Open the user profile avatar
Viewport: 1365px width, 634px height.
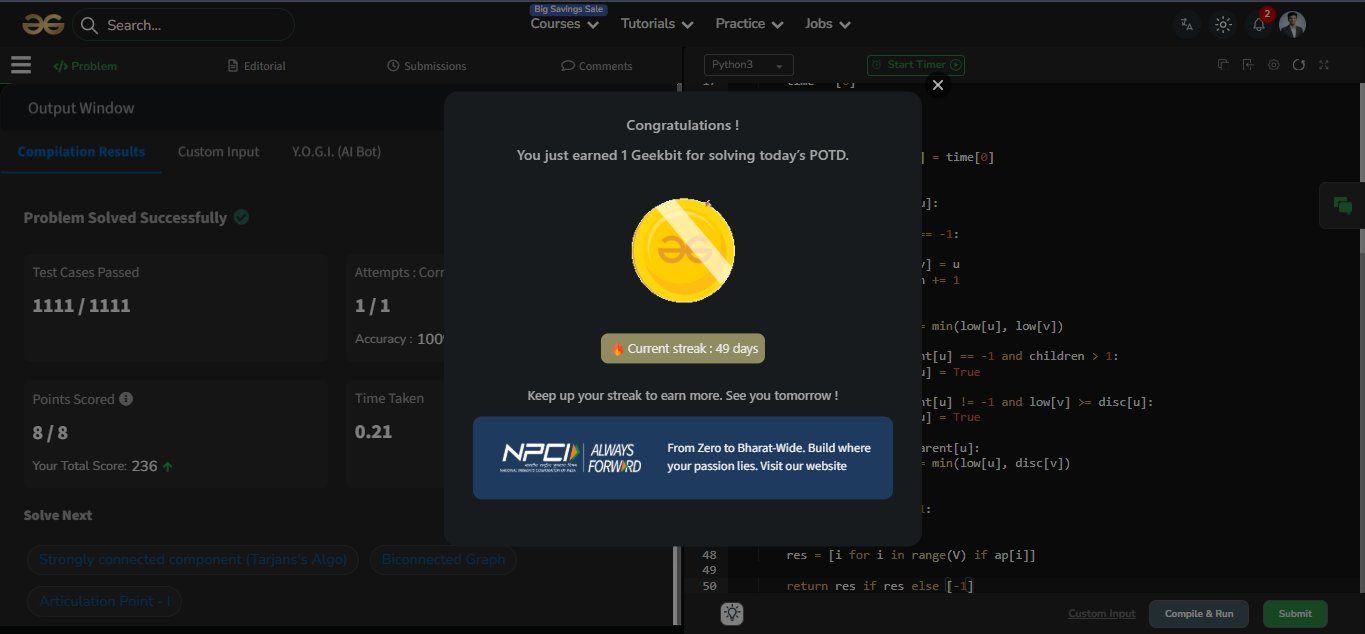click(x=1293, y=25)
